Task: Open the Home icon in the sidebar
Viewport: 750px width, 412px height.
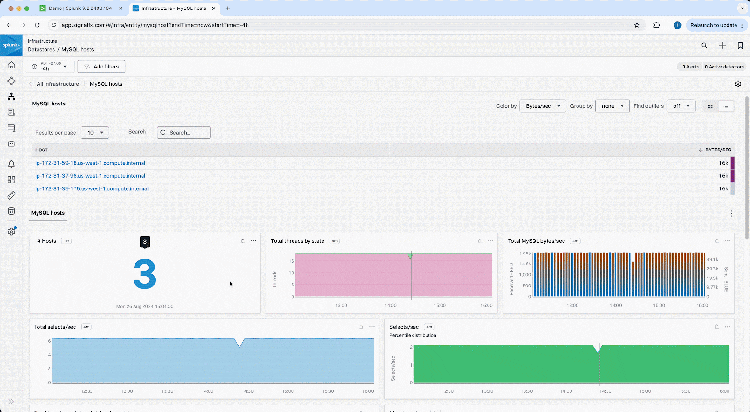Action: pos(11,64)
